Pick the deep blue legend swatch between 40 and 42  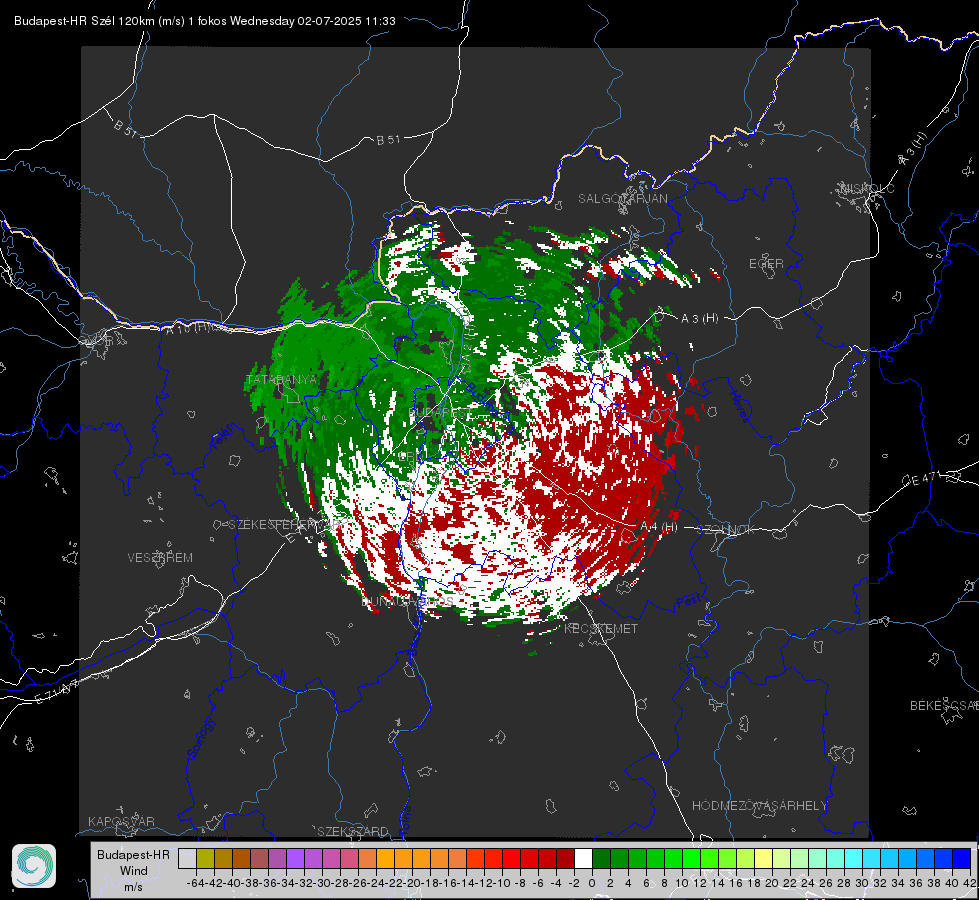pos(961,858)
